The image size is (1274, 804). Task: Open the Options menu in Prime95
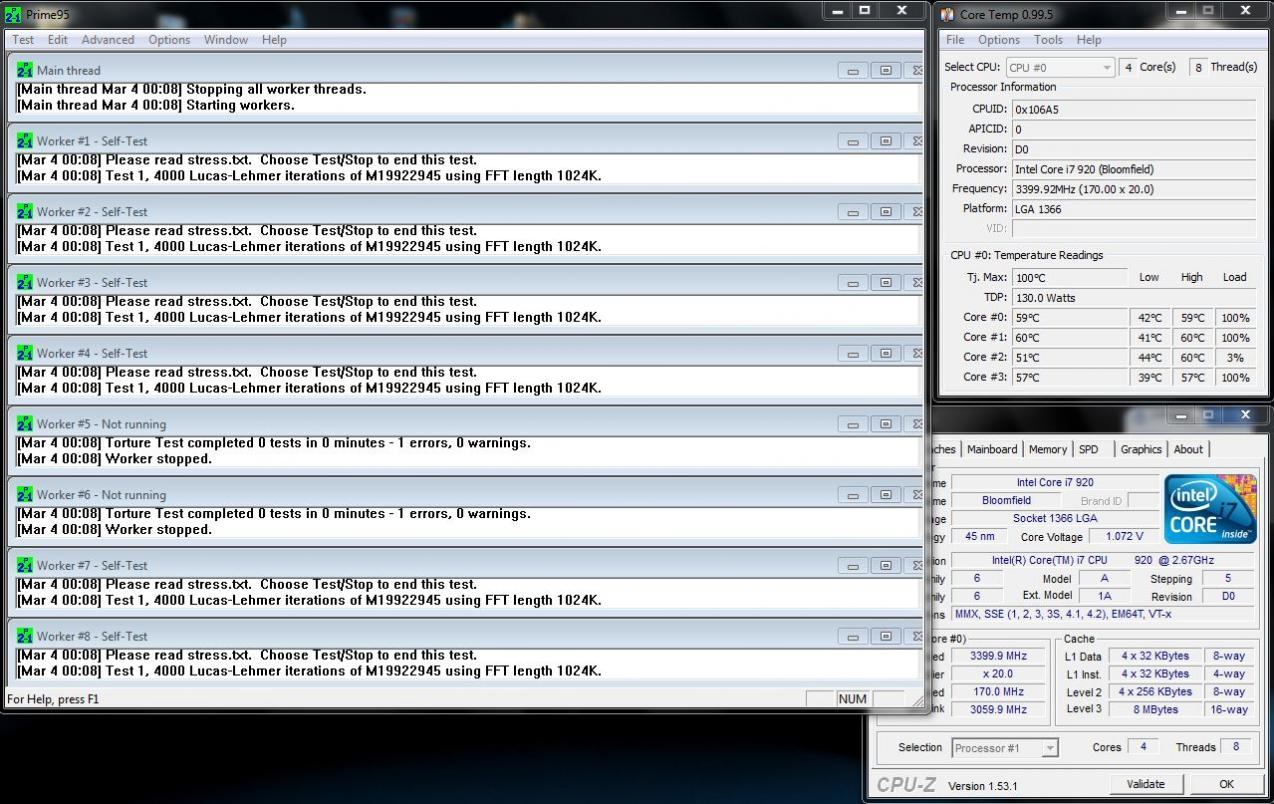click(169, 40)
